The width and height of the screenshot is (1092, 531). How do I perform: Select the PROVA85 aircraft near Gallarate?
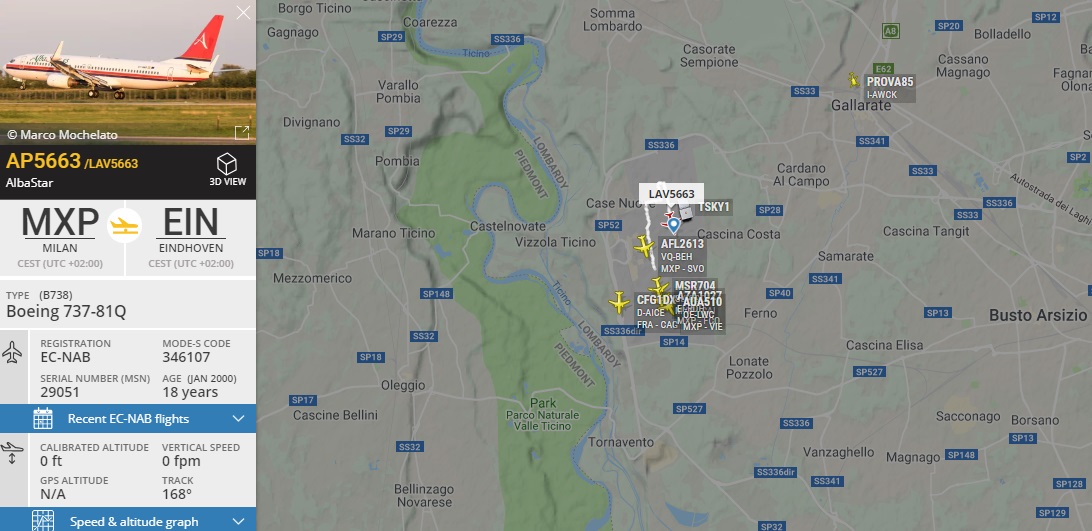[x=854, y=81]
